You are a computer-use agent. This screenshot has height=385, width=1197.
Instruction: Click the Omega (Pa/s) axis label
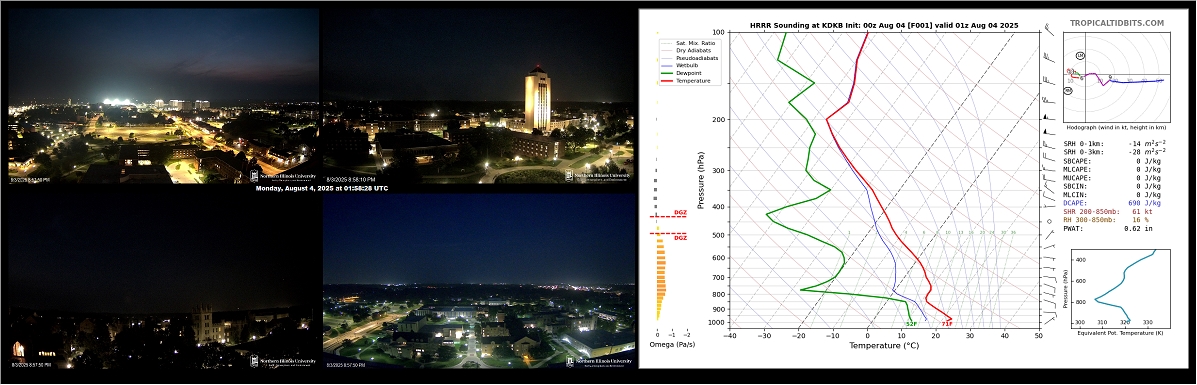click(672, 345)
